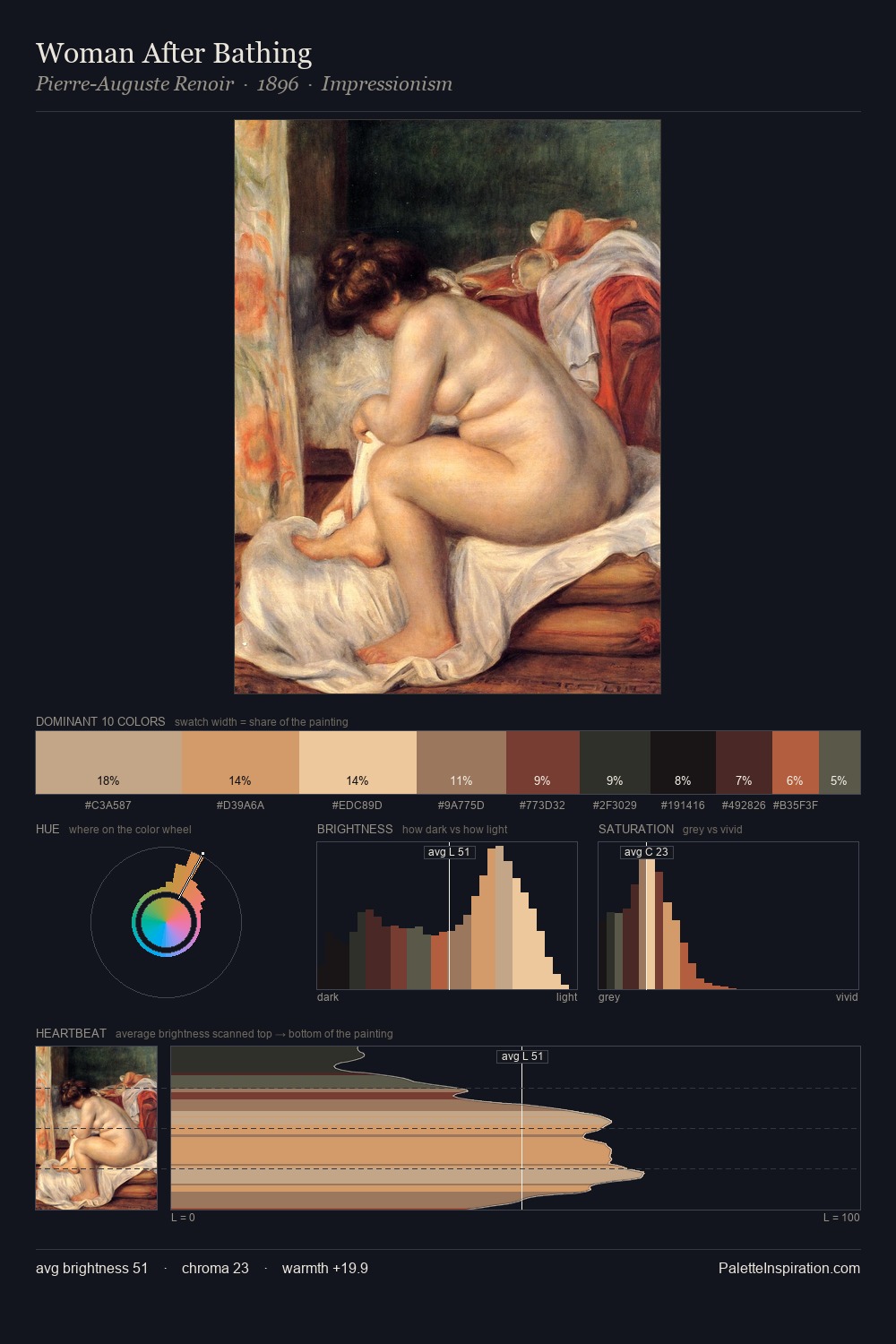896x1344 pixels.
Task: Click the hex code #EDC89D label
Action: tap(358, 805)
